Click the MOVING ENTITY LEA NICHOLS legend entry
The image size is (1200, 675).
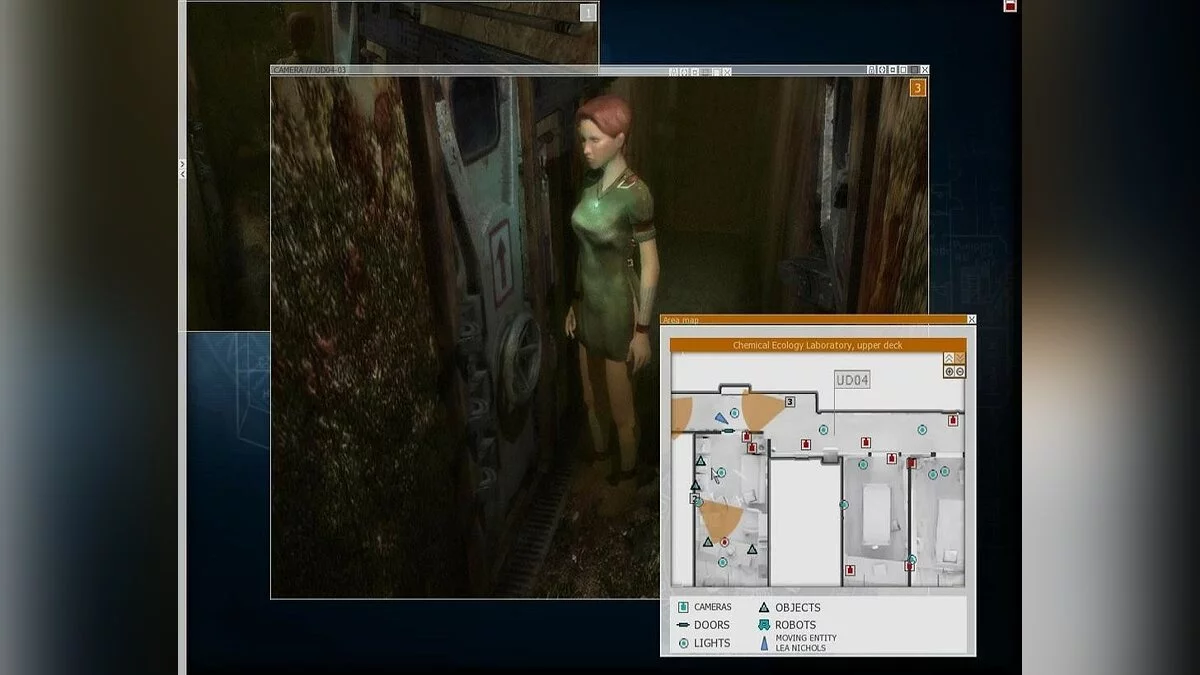point(797,643)
